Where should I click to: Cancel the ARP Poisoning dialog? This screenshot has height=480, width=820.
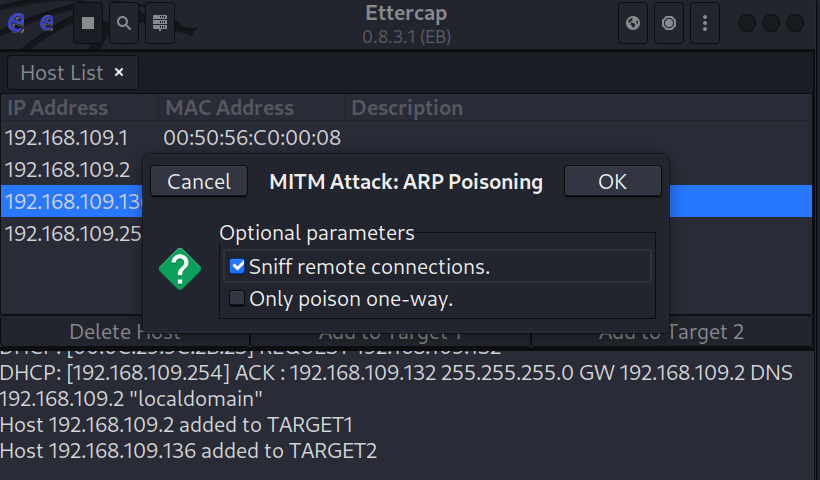pos(199,182)
